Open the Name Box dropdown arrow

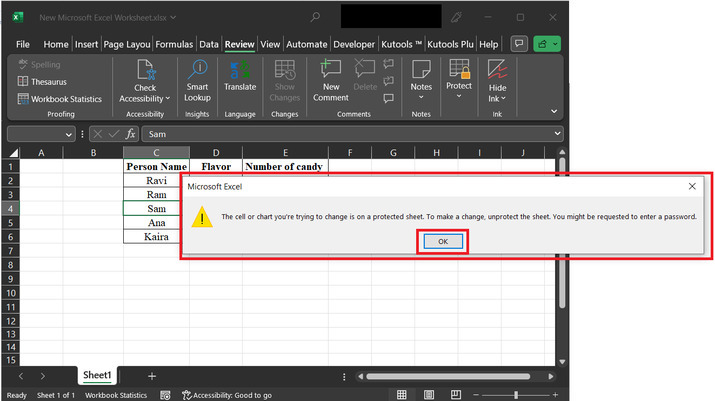68,133
